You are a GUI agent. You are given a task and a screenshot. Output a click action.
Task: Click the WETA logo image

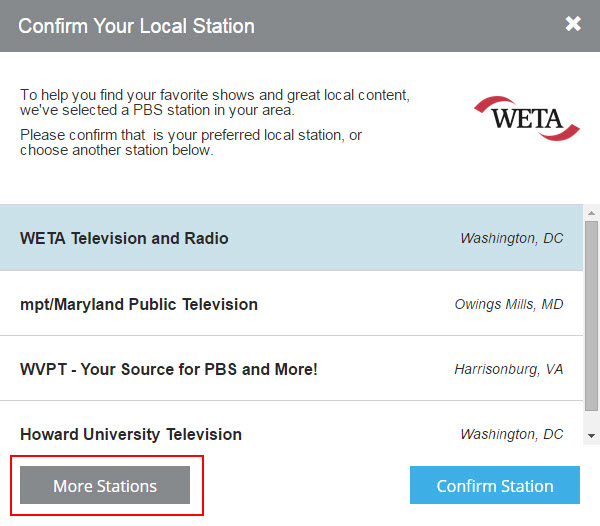point(527,118)
